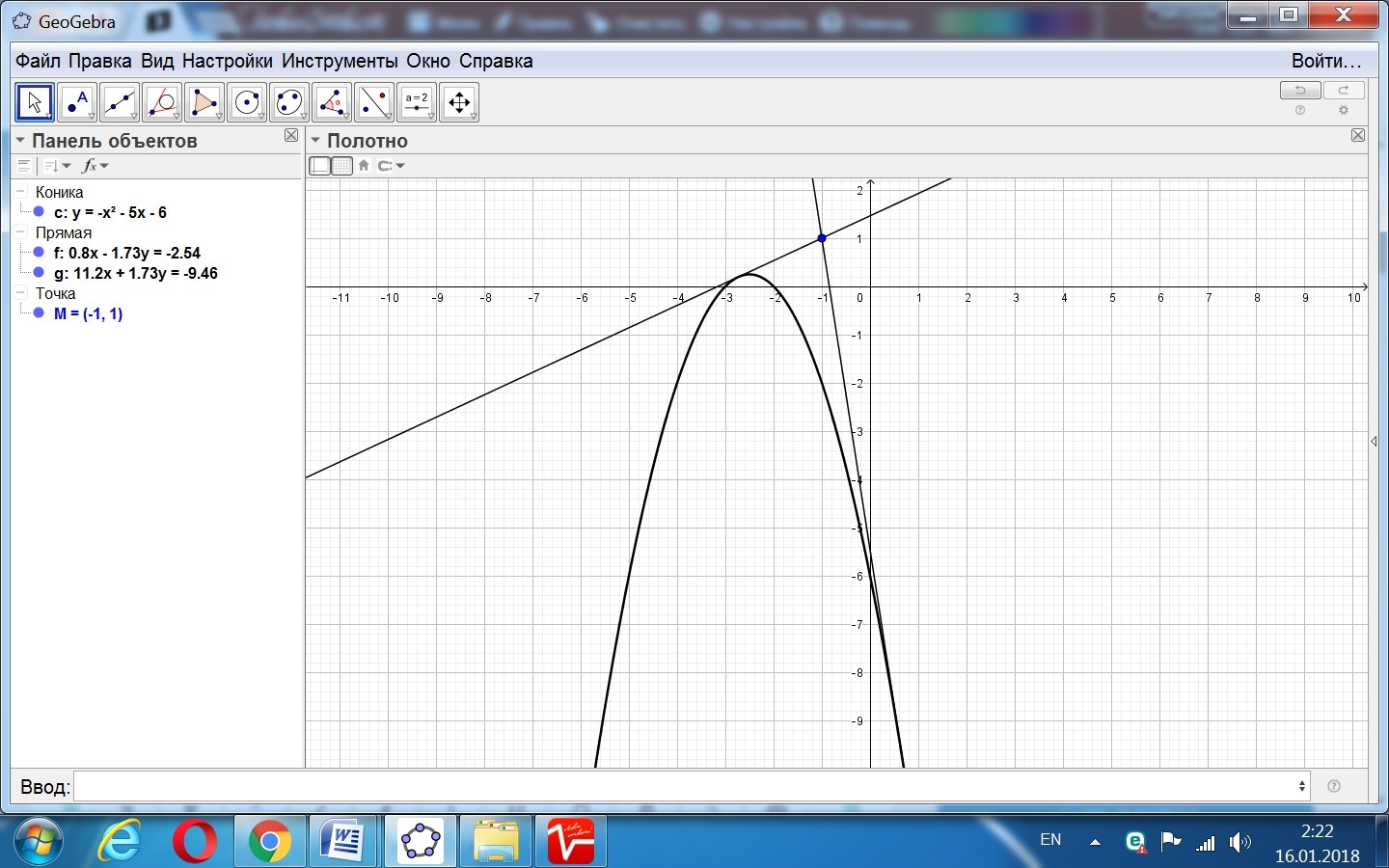This screenshot has height=868, width=1389.
Task: Close the Полотно graphics panel
Action: pos(1358,136)
